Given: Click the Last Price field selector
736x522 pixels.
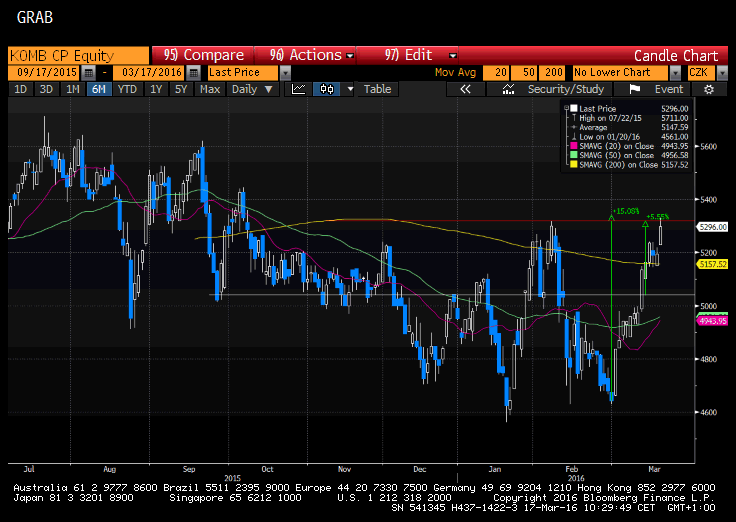Looking at the screenshot, I should pos(243,73).
